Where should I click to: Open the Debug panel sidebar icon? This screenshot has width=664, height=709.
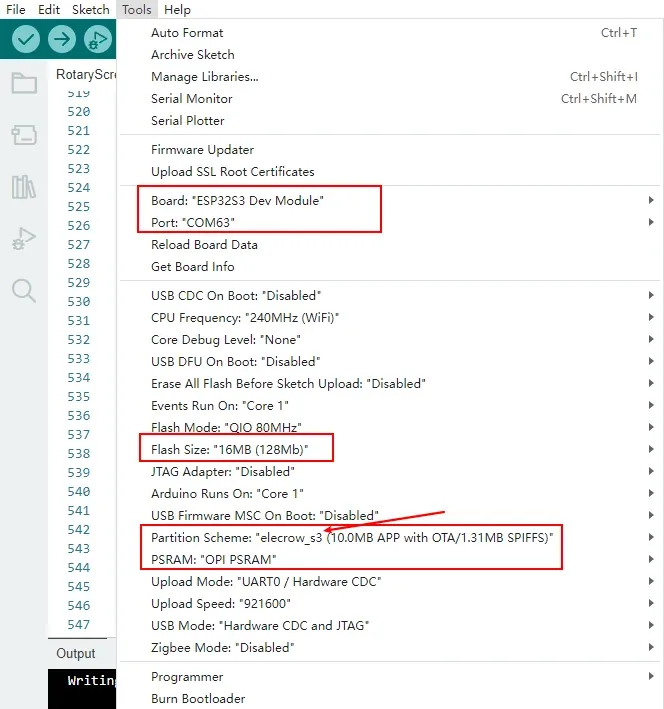pyautogui.click(x=24, y=239)
